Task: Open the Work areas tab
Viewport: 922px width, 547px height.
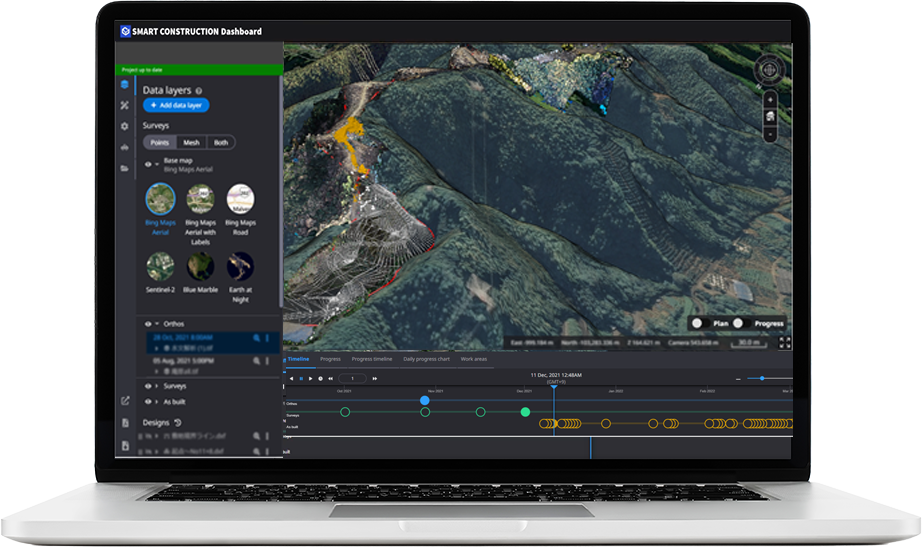Action: (x=474, y=359)
